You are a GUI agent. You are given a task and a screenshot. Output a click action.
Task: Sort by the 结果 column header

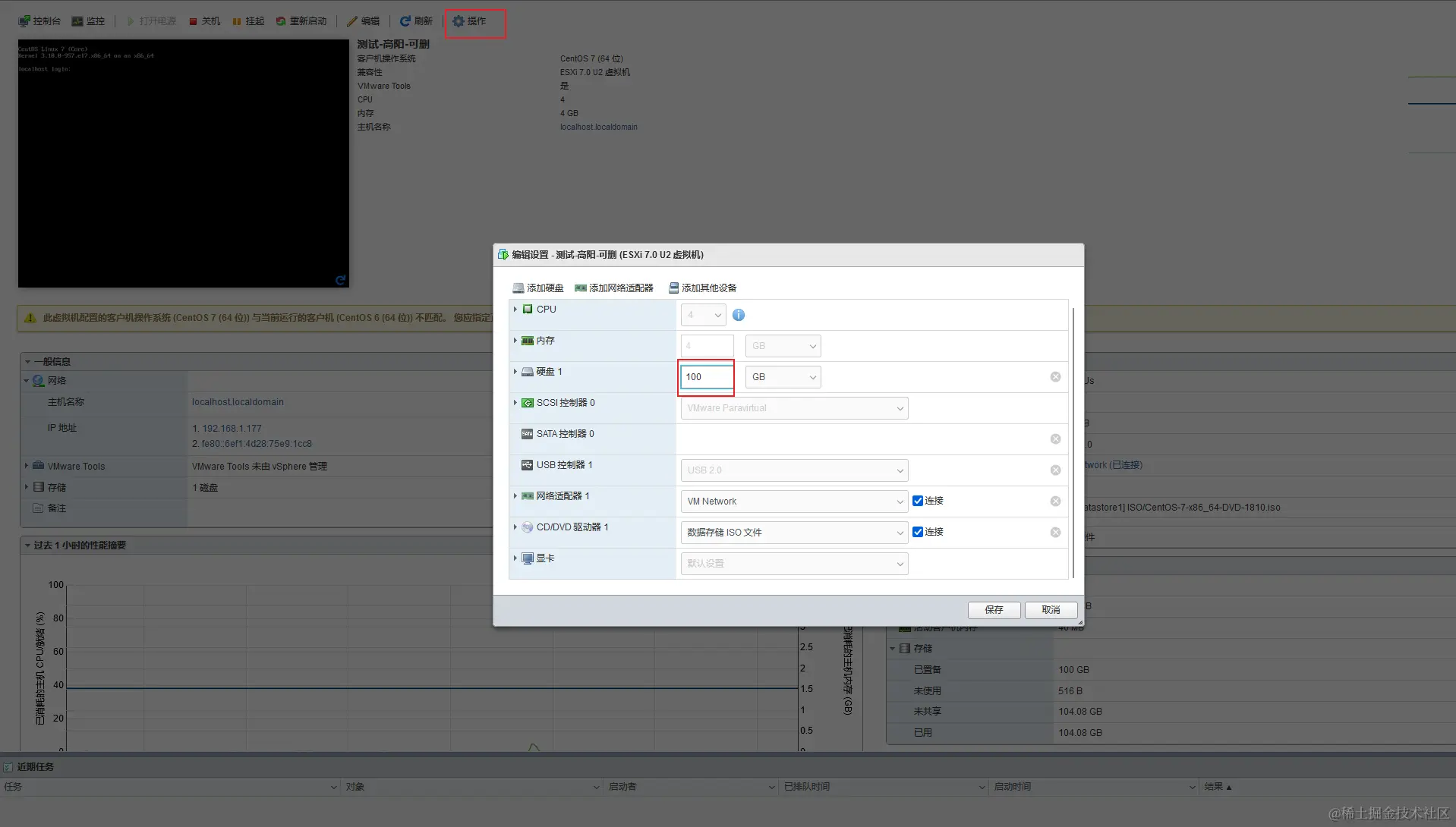1218,787
